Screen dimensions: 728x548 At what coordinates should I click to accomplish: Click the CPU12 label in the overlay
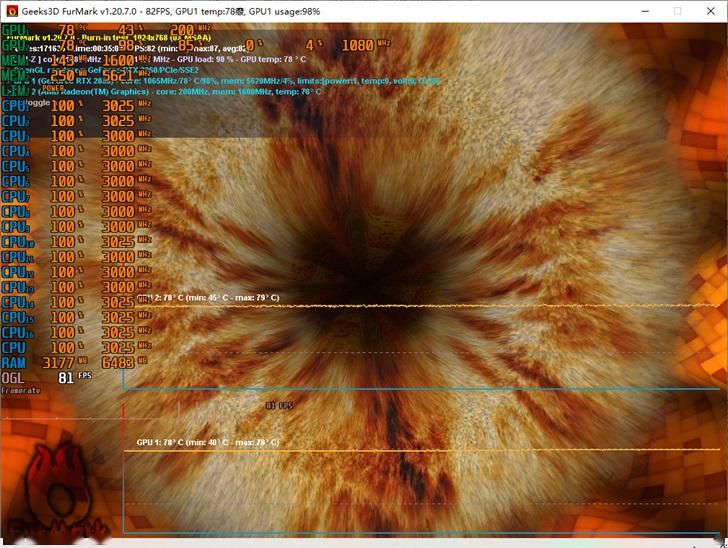pyautogui.click(x=17, y=272)
